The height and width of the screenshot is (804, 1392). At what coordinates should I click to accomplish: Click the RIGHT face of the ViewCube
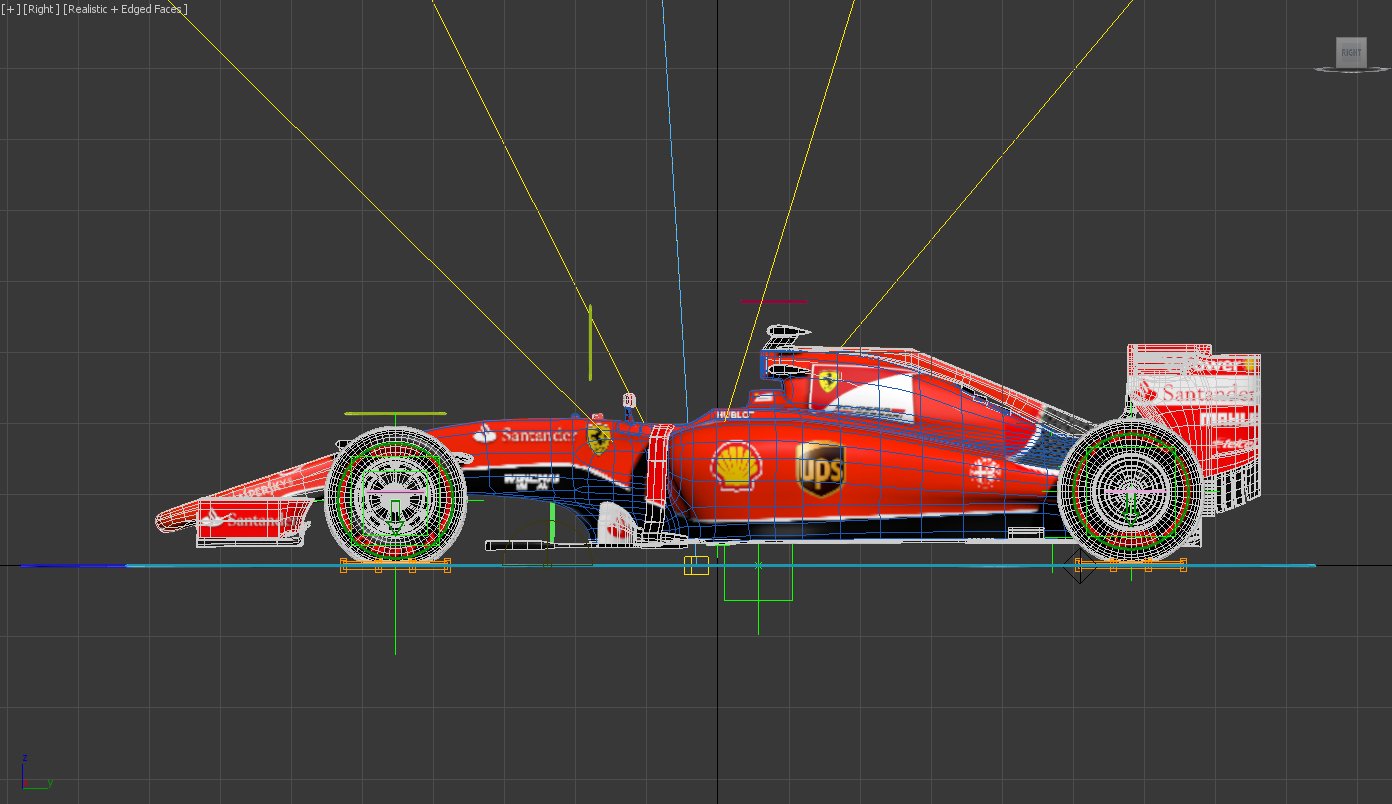click(x=1351, y=52)
